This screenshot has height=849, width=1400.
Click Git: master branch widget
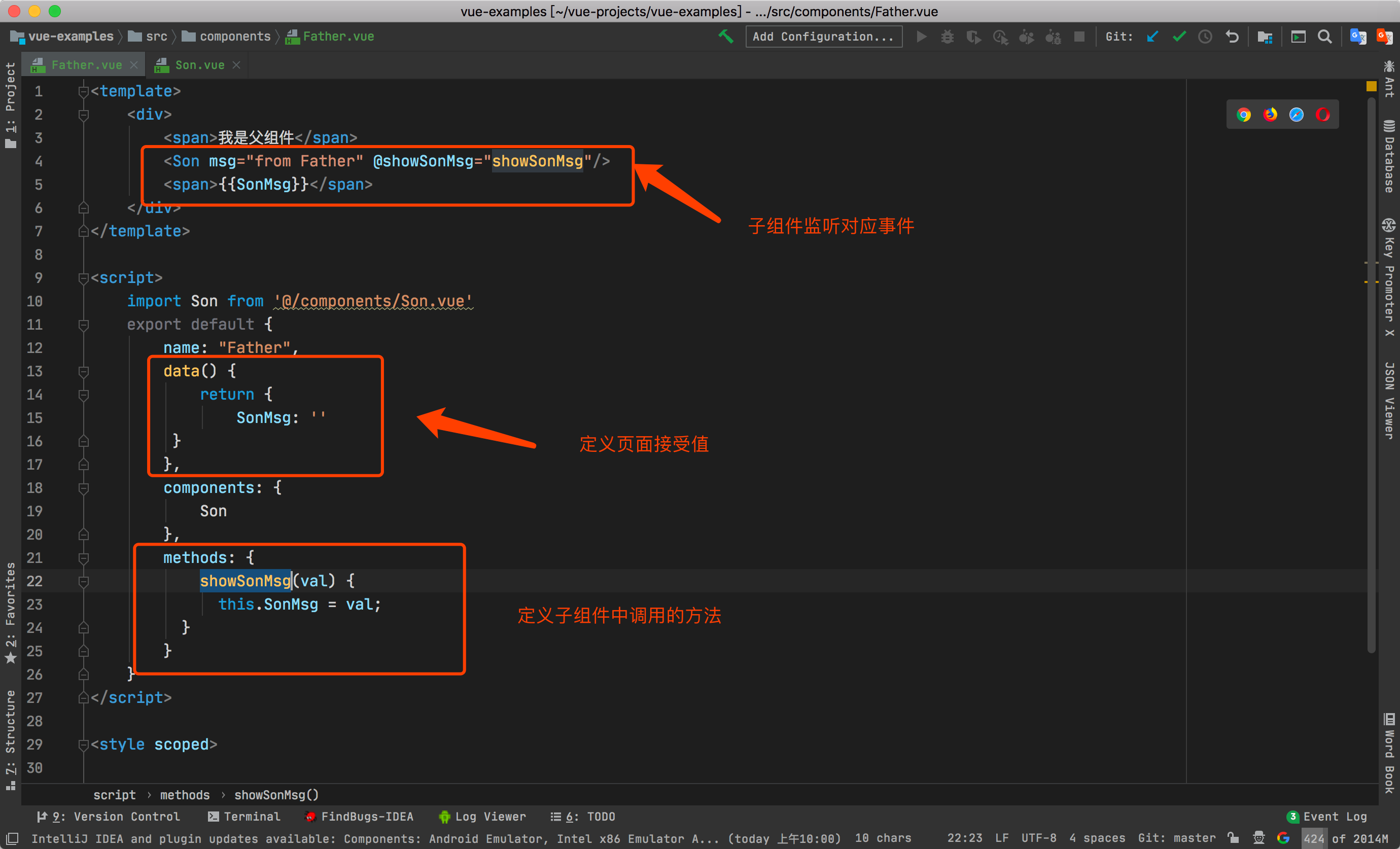[1177, 838]
